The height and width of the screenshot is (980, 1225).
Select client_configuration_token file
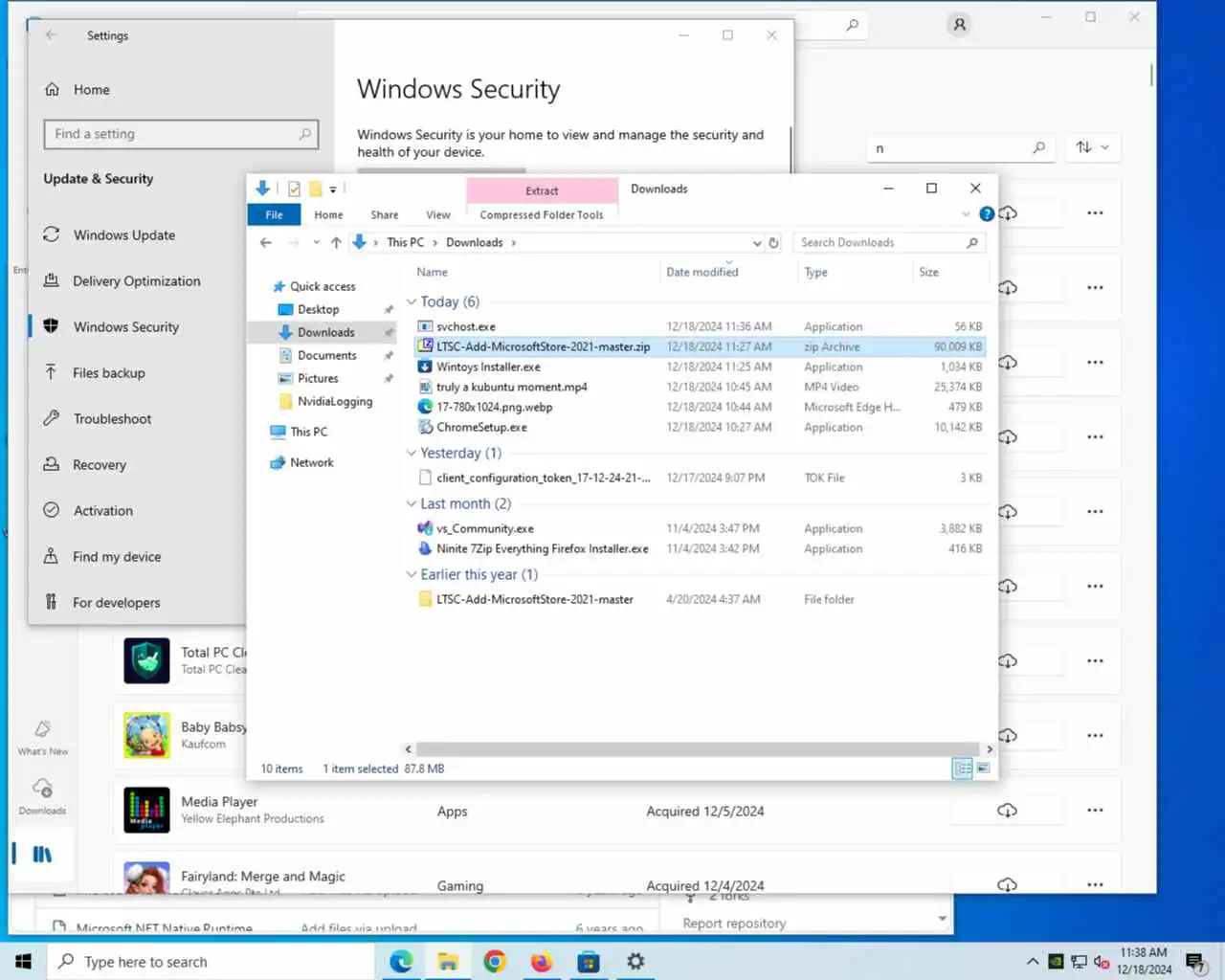tap(543, 478)
